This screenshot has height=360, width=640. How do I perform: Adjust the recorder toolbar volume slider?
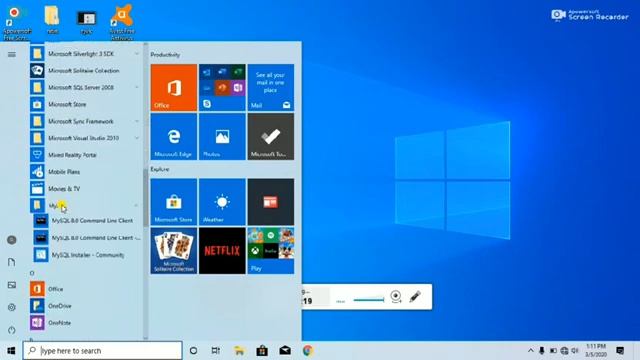[369, 300]
